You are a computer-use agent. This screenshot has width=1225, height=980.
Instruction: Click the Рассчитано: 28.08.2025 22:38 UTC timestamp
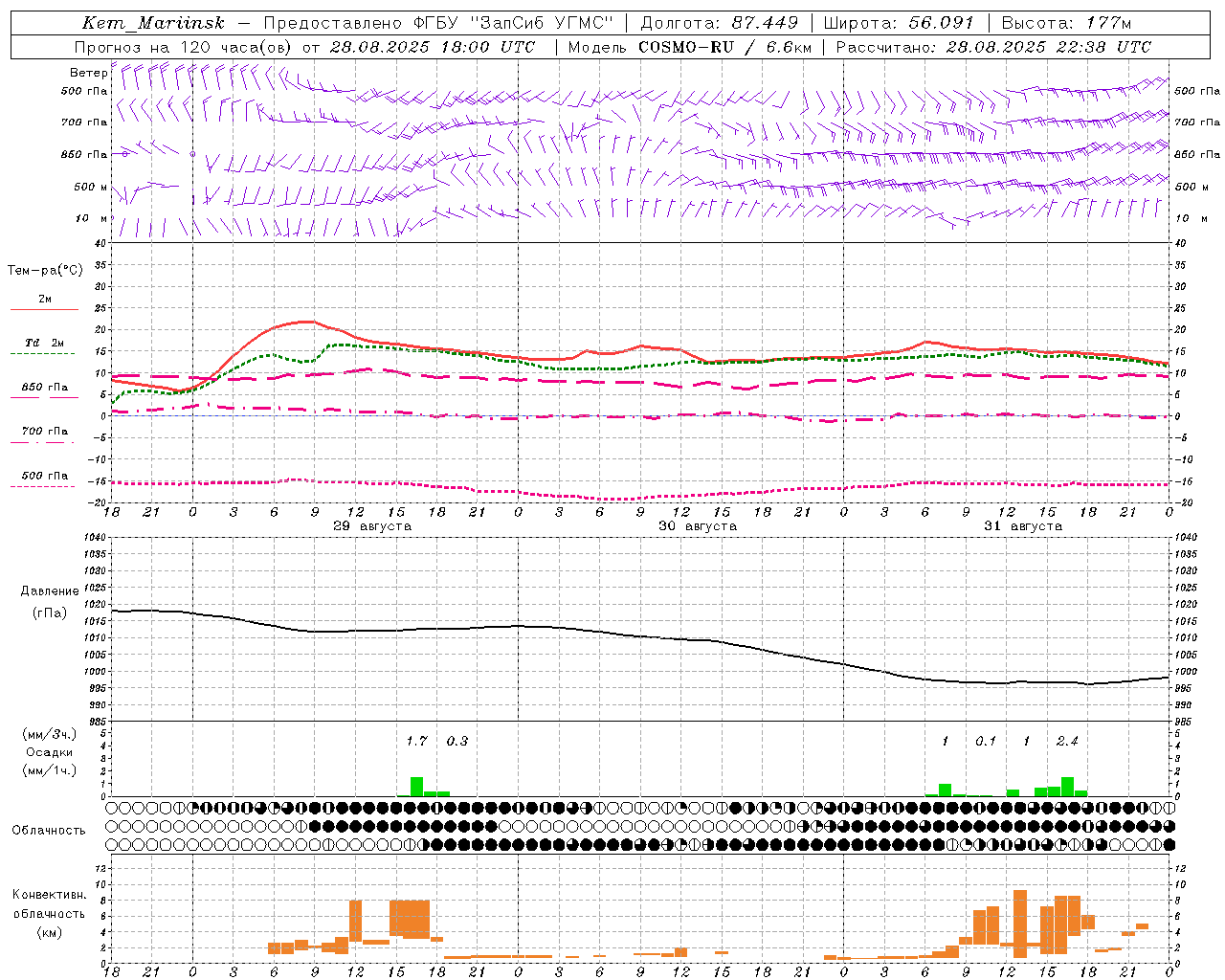click(x=993, y=47)
